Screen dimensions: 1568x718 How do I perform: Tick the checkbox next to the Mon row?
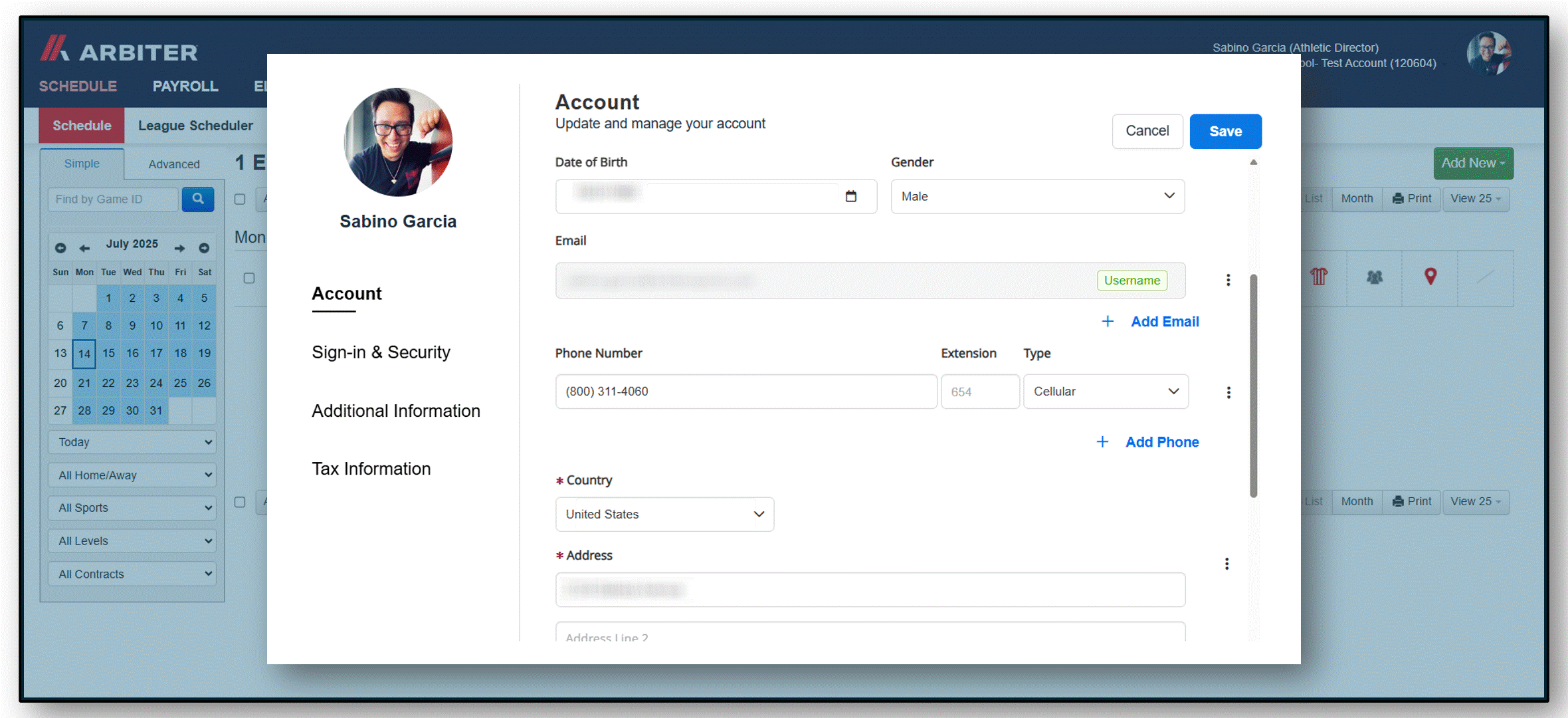[249, 278]
